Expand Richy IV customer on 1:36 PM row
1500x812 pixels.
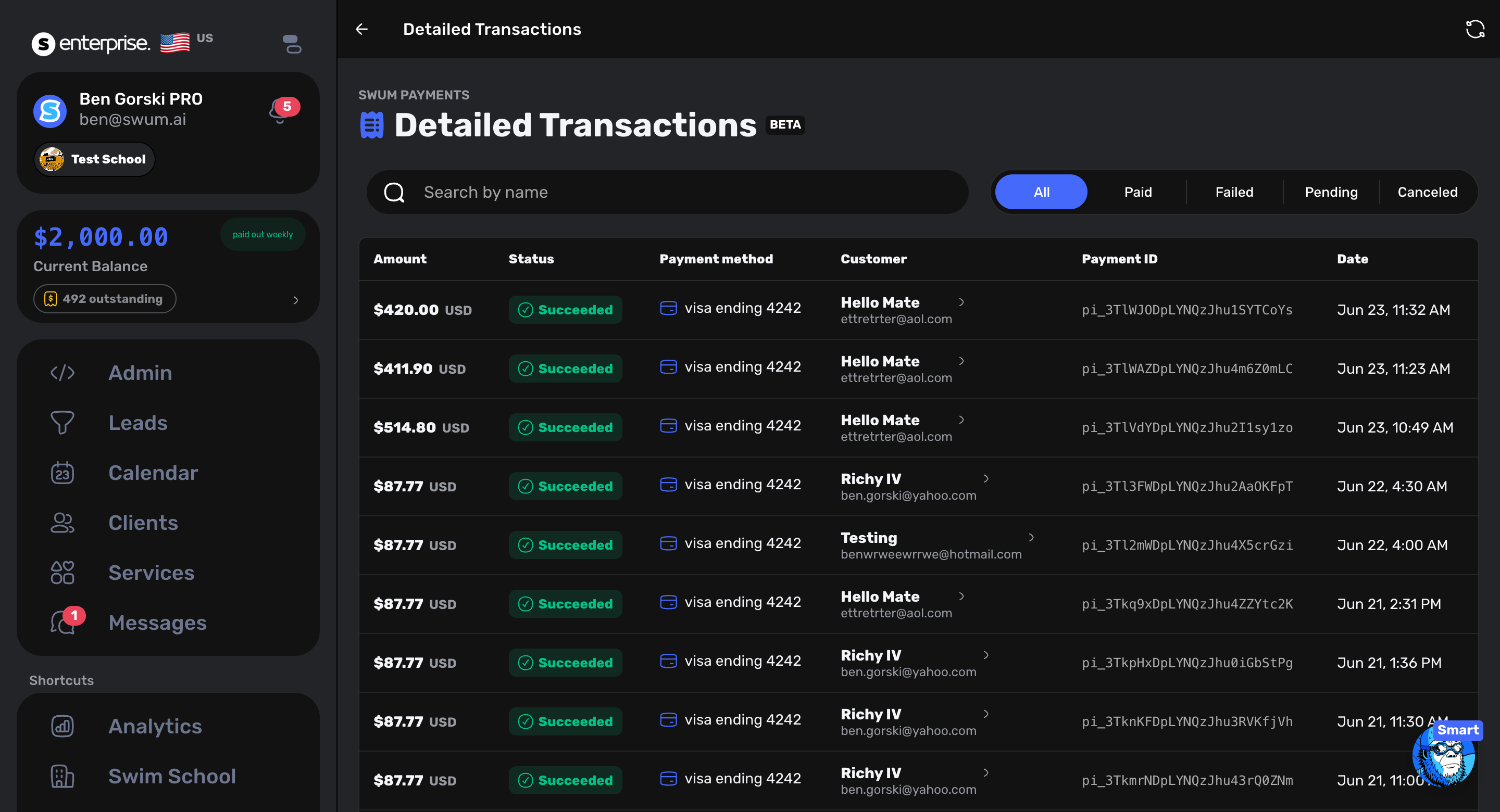coord(986,655)
